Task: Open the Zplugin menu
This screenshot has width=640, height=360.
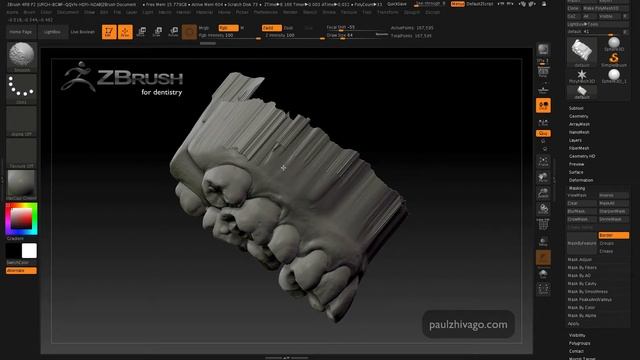Action: [x=412, y=12]
